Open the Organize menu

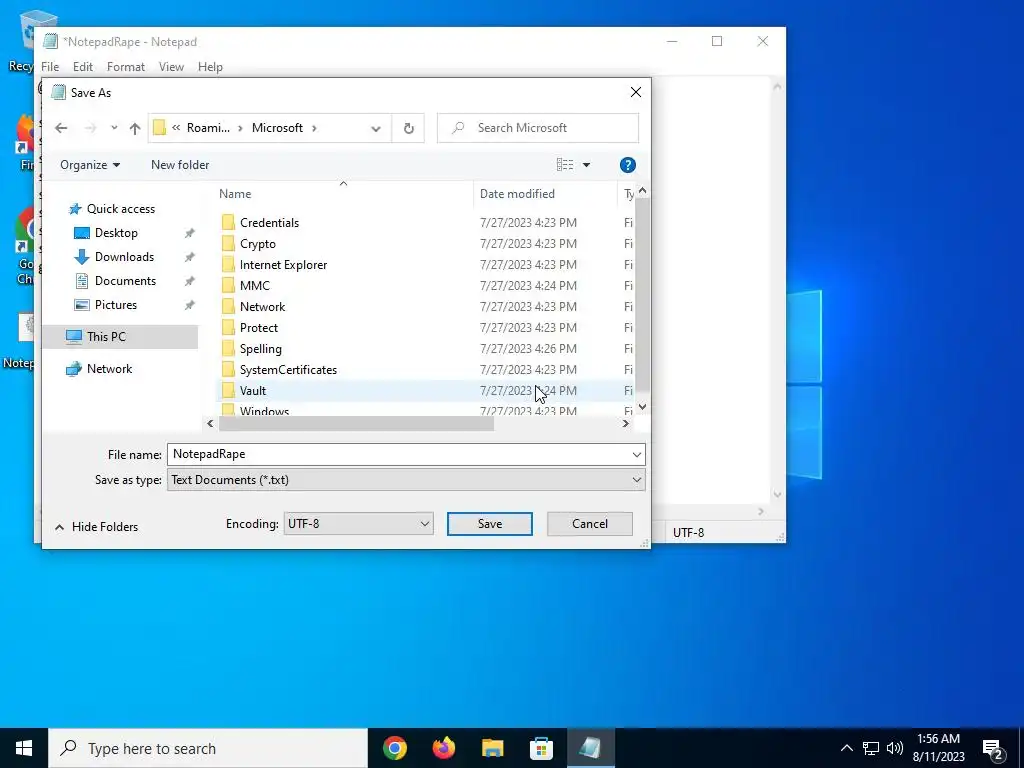click(90, 165)
